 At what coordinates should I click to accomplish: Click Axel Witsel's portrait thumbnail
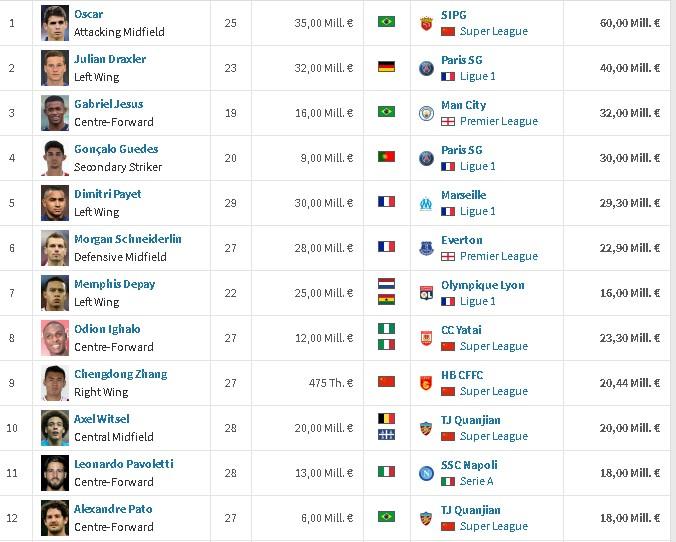(55, 428)
